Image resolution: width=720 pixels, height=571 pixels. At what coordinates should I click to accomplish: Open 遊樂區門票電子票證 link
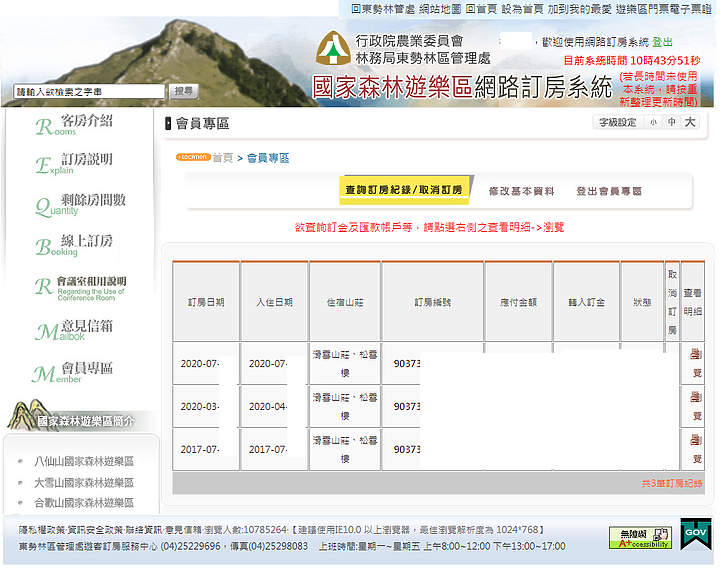tap(663, 9)
